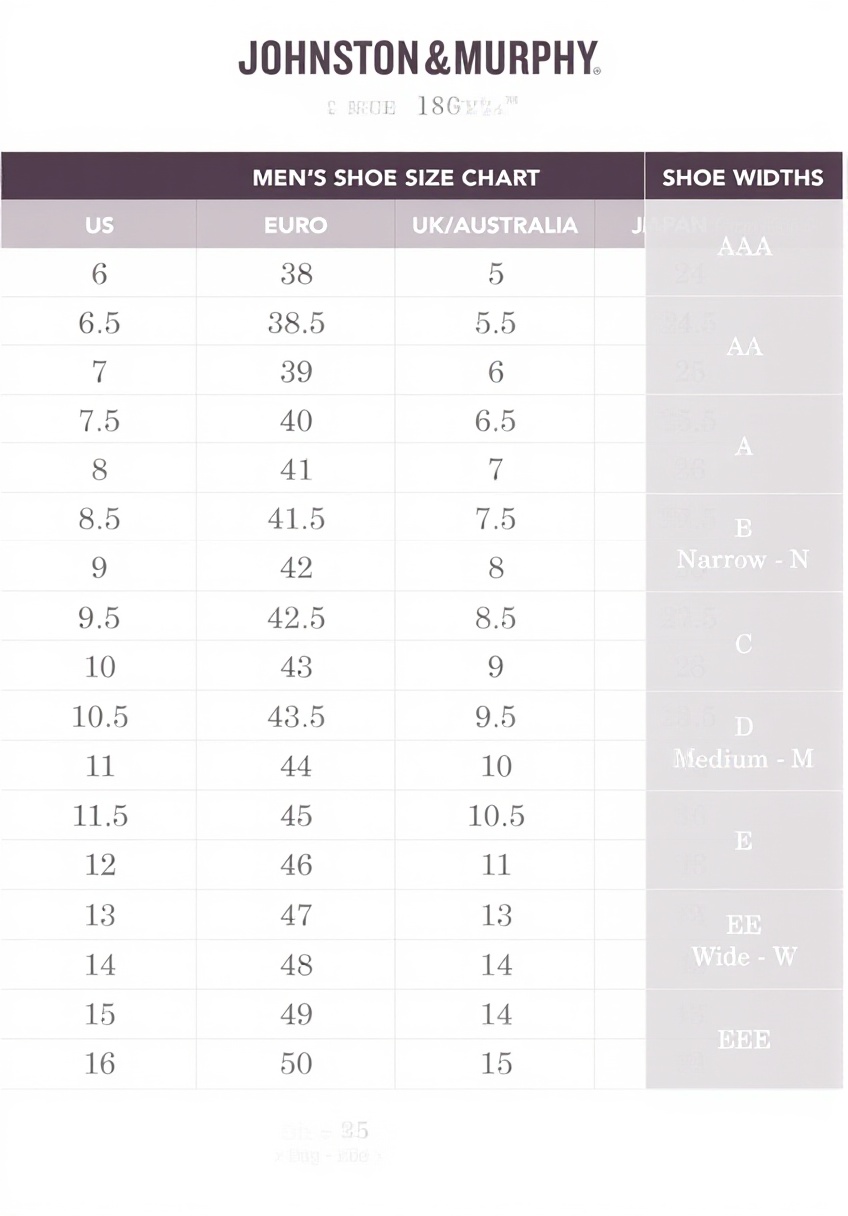Image resolution: width=848 pixels, height=1216 pixels.
Task: Click Euro size 50 cell
Action: pos(296,1063)
